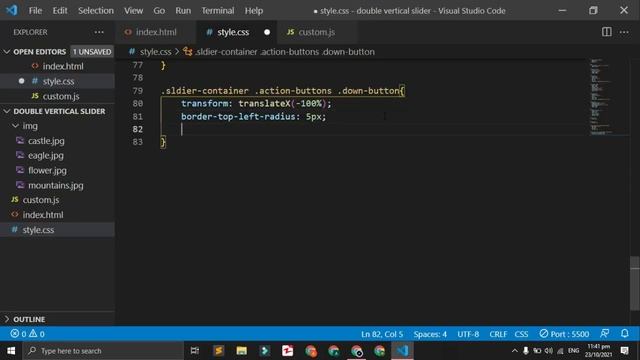Click the VS Code logo icon
The image size is (640, 360).
(x=11, y=10)
